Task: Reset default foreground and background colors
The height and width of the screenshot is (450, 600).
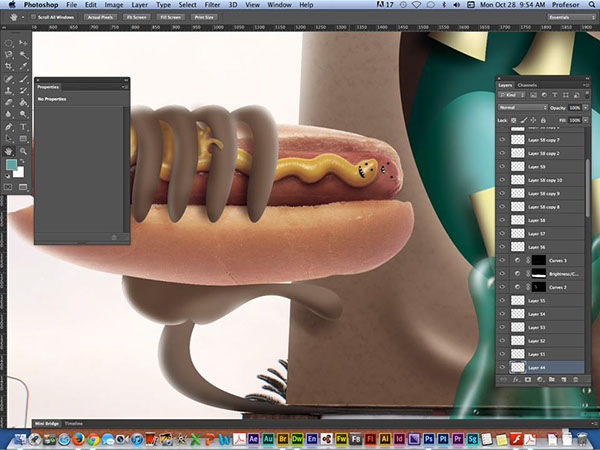Action: point(7,176)
